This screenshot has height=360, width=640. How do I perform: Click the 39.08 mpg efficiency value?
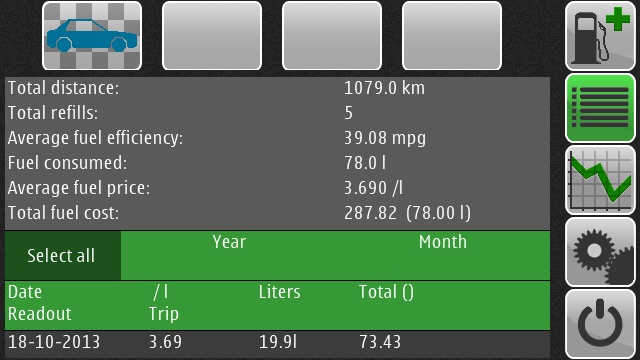point(385,138)
